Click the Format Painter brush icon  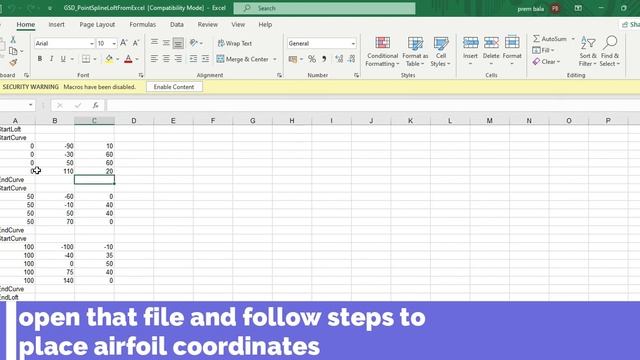(x=13, y=62)
